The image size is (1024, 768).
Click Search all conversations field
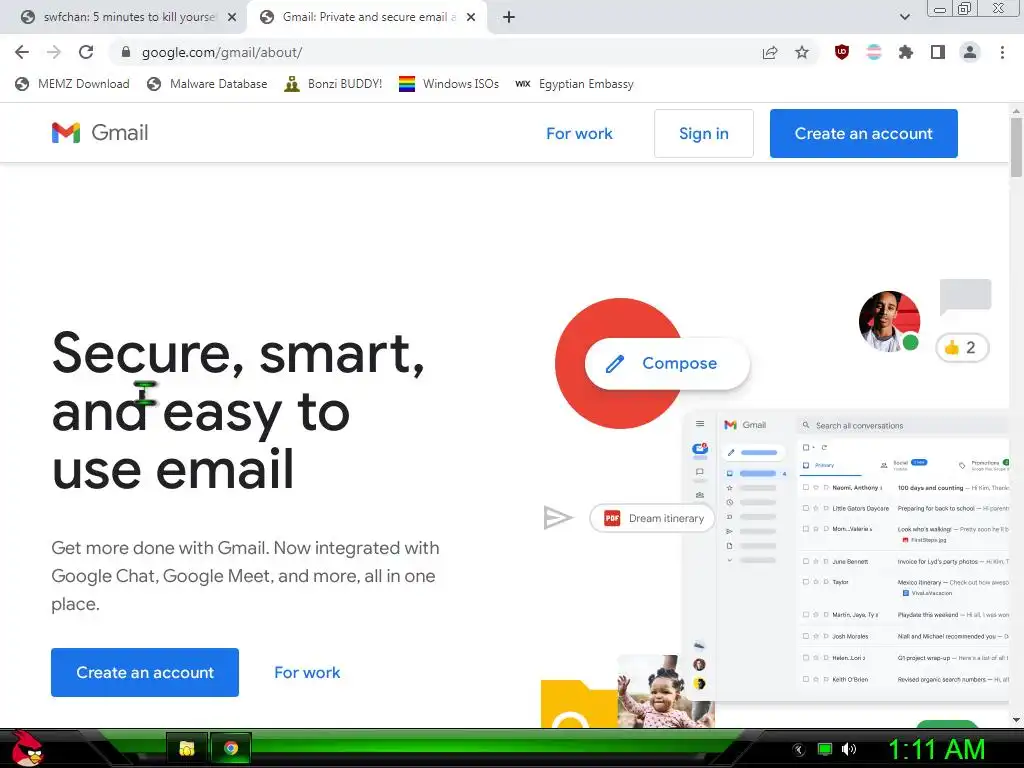[904, 425]
